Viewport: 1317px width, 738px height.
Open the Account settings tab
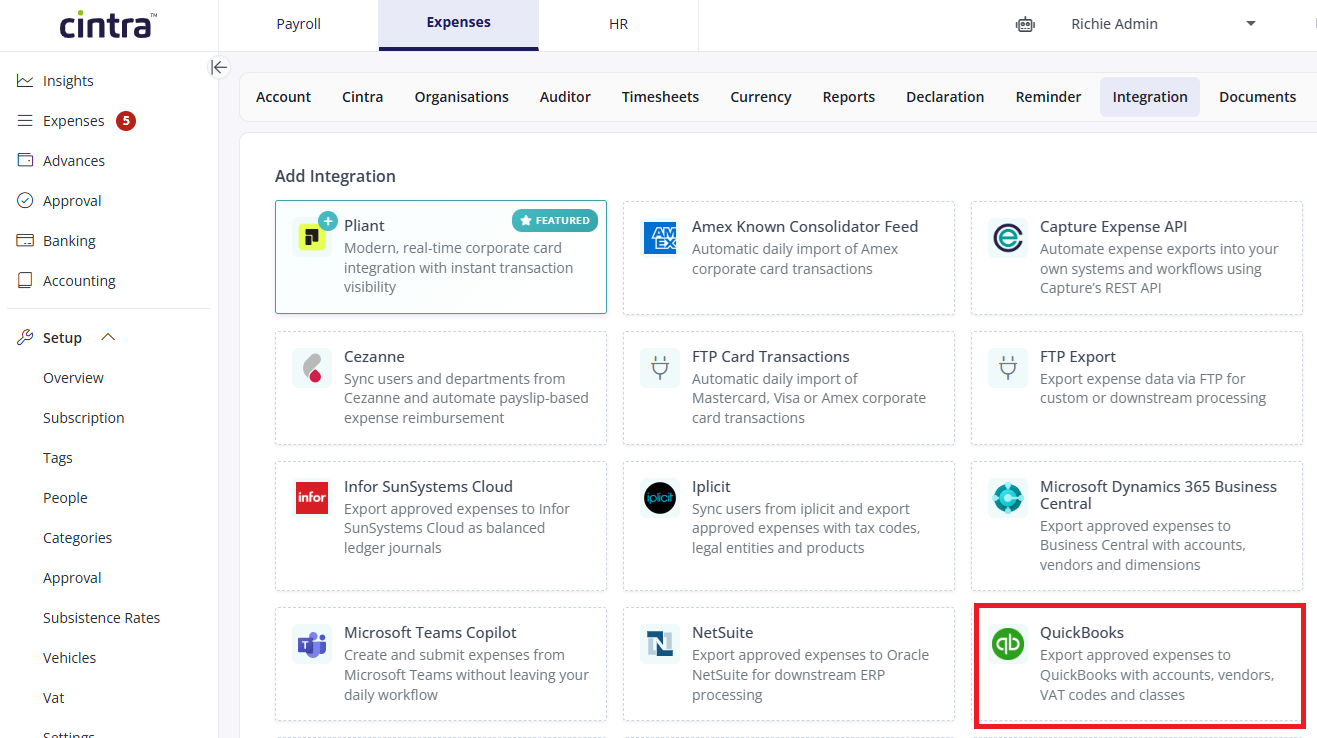pos(283,97)
